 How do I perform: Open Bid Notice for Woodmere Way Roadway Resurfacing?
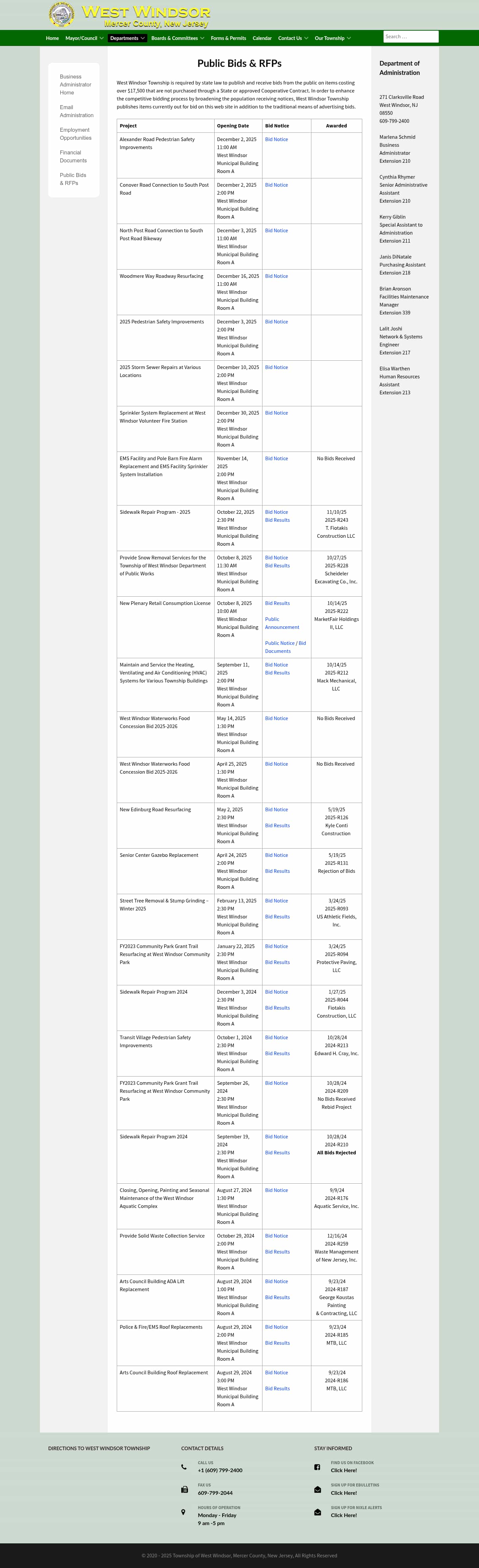point(276,276)
